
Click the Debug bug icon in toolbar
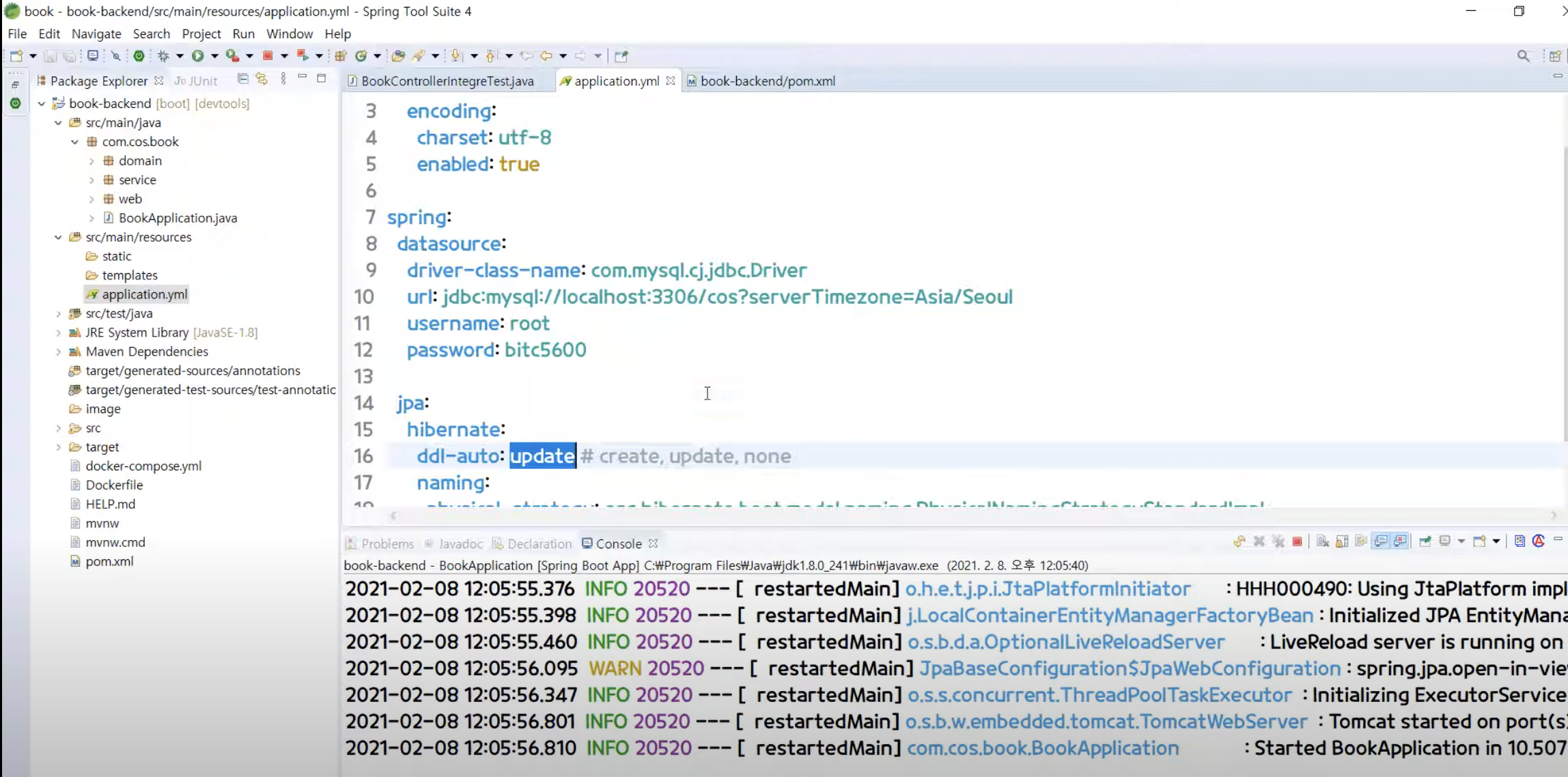click(163, 56)
